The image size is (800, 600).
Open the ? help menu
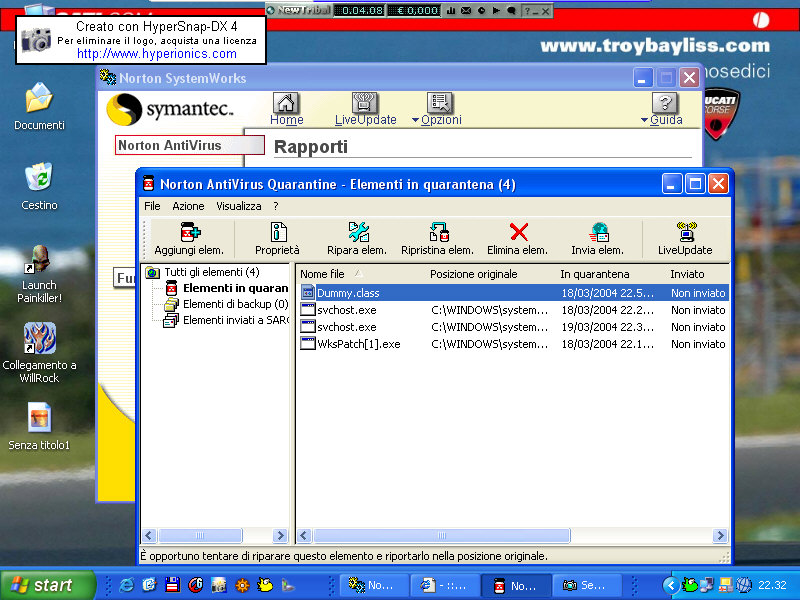click(276, 206)
